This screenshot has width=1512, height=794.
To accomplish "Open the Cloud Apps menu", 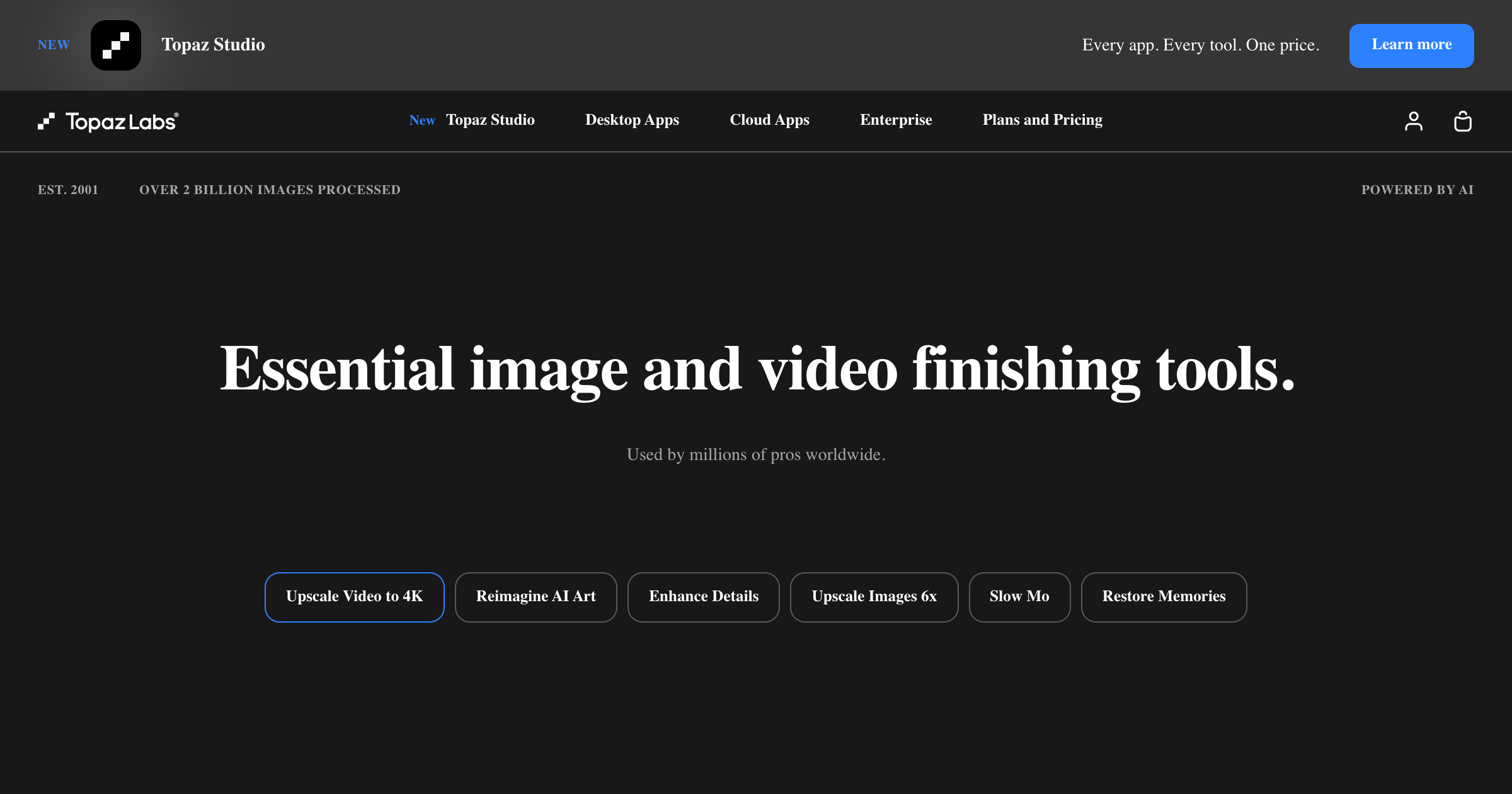I will coord(769,120).
